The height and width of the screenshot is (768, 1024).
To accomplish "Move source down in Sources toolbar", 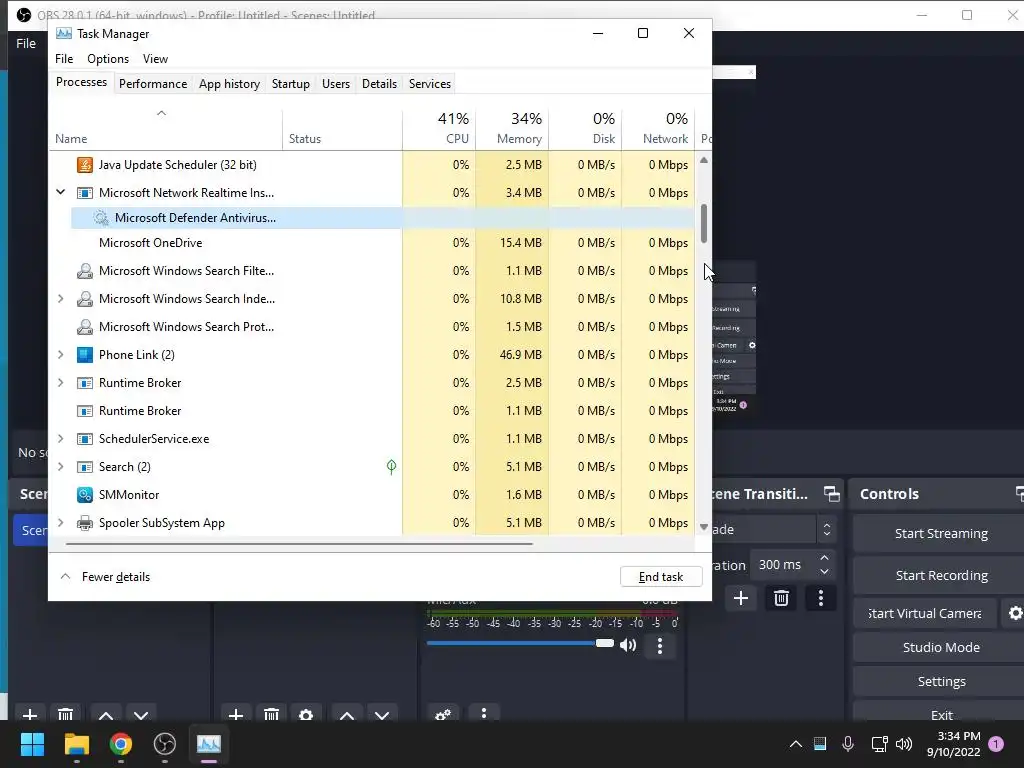I will click(382, 715).
